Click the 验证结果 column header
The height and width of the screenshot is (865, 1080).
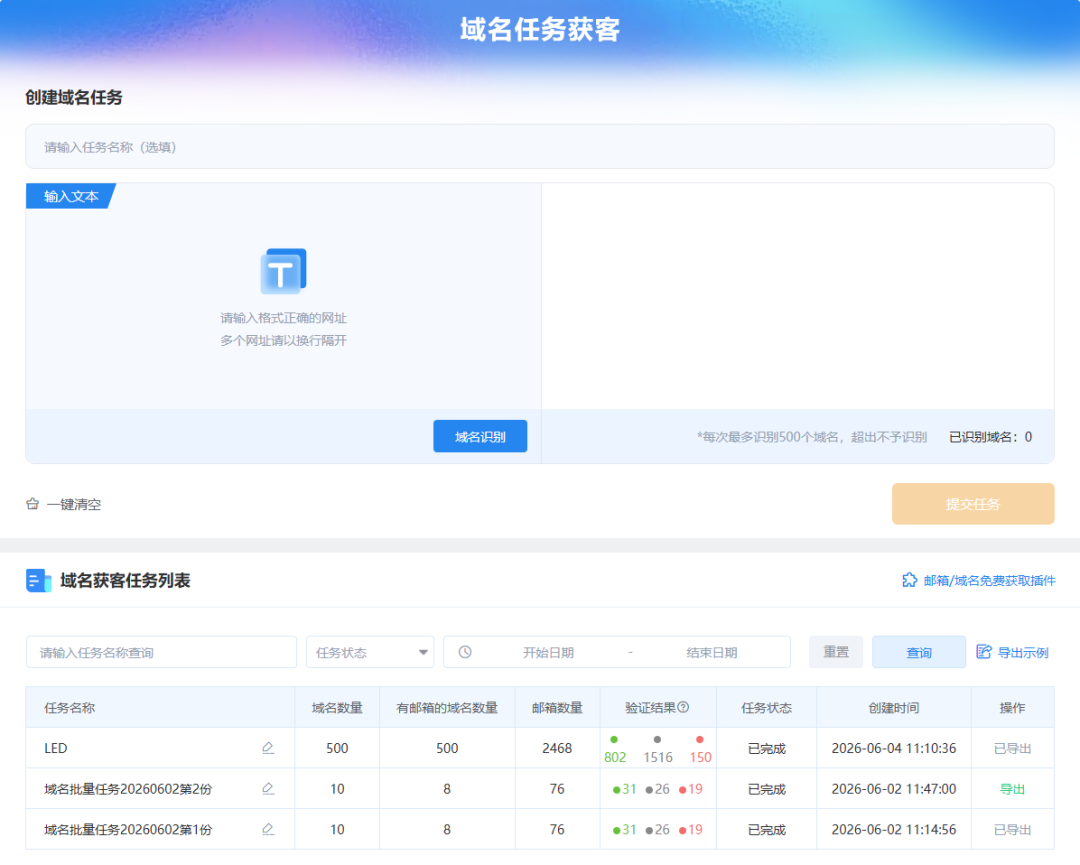650,707
